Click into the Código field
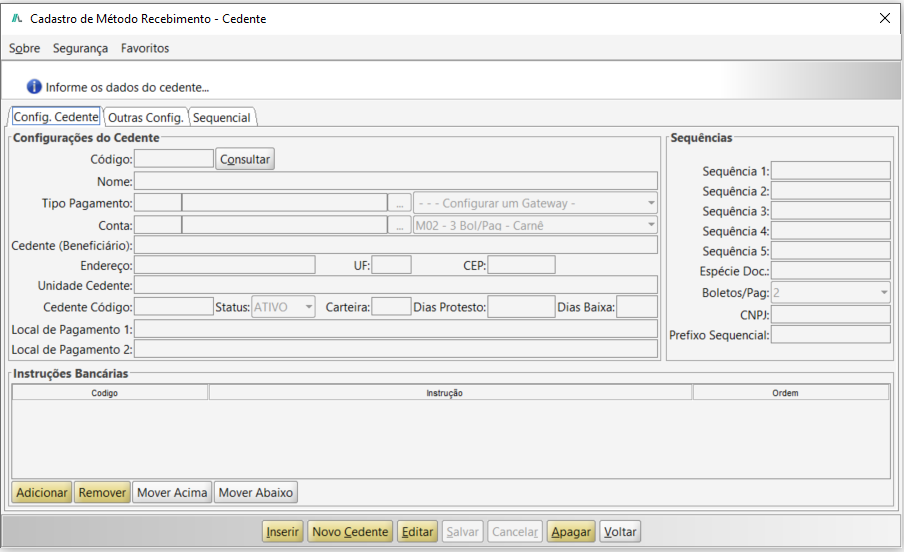 174,159
